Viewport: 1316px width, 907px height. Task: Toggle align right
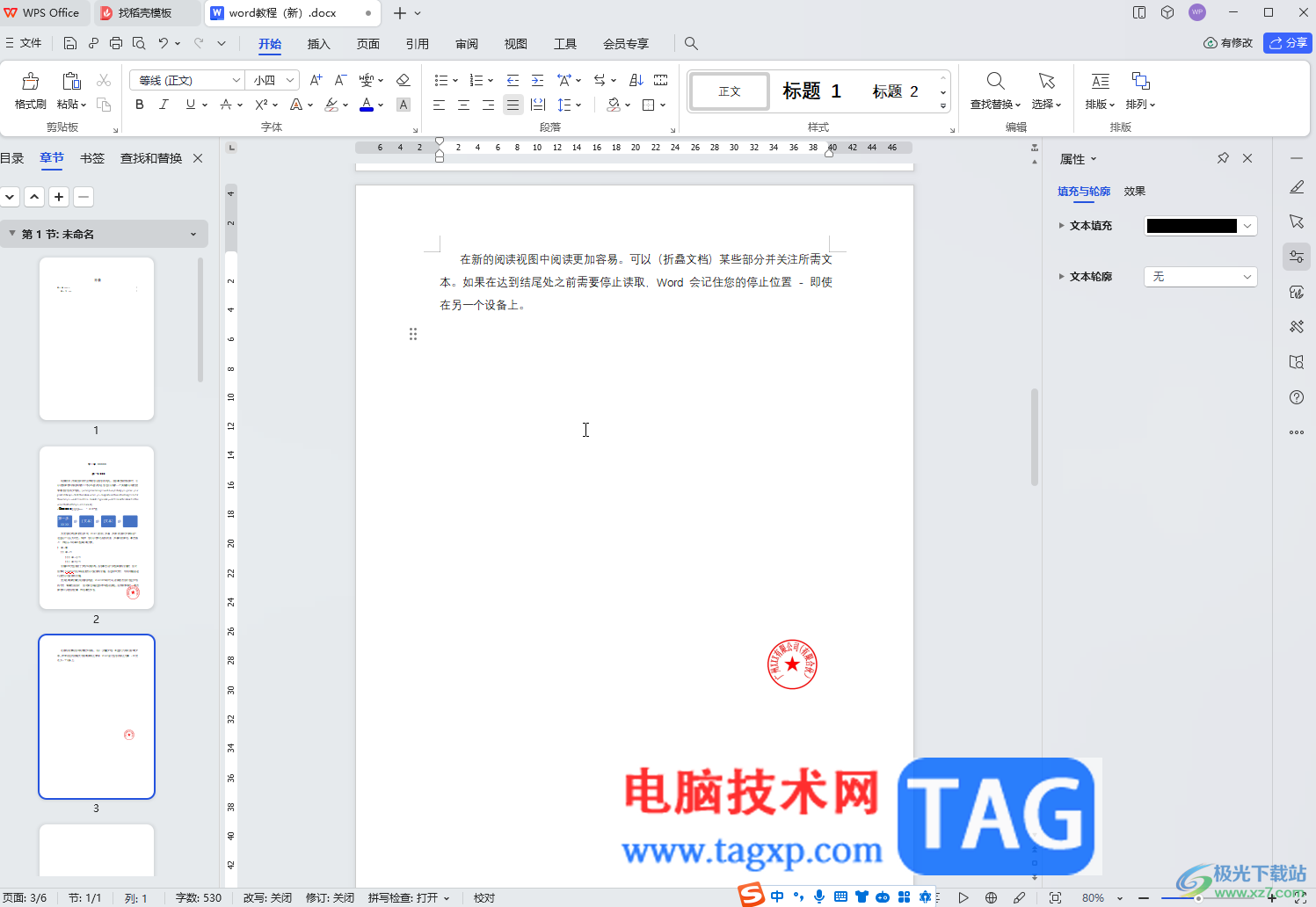tap(489, 105)
